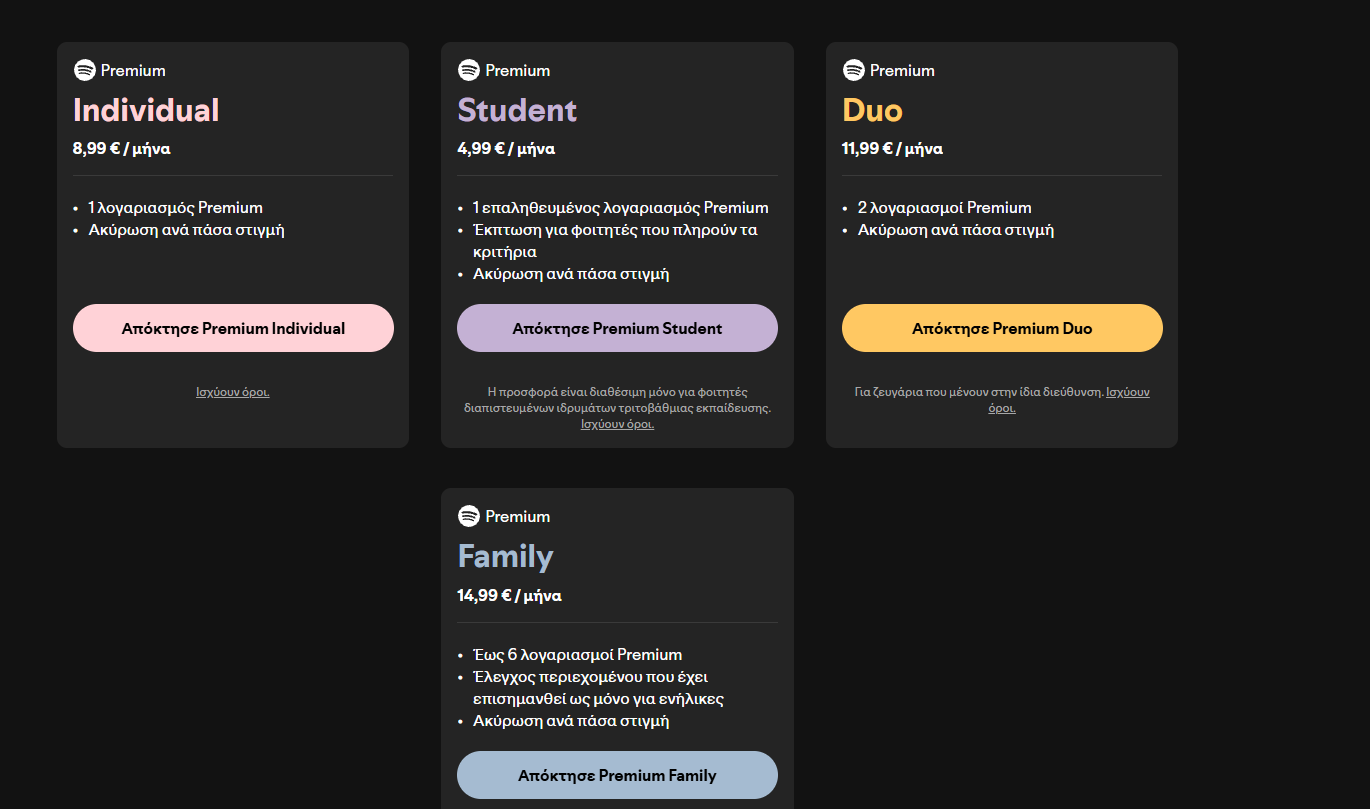Click the Family plan heading
Viewport: 1370px width, 809px height.
[x=505, y=556]
